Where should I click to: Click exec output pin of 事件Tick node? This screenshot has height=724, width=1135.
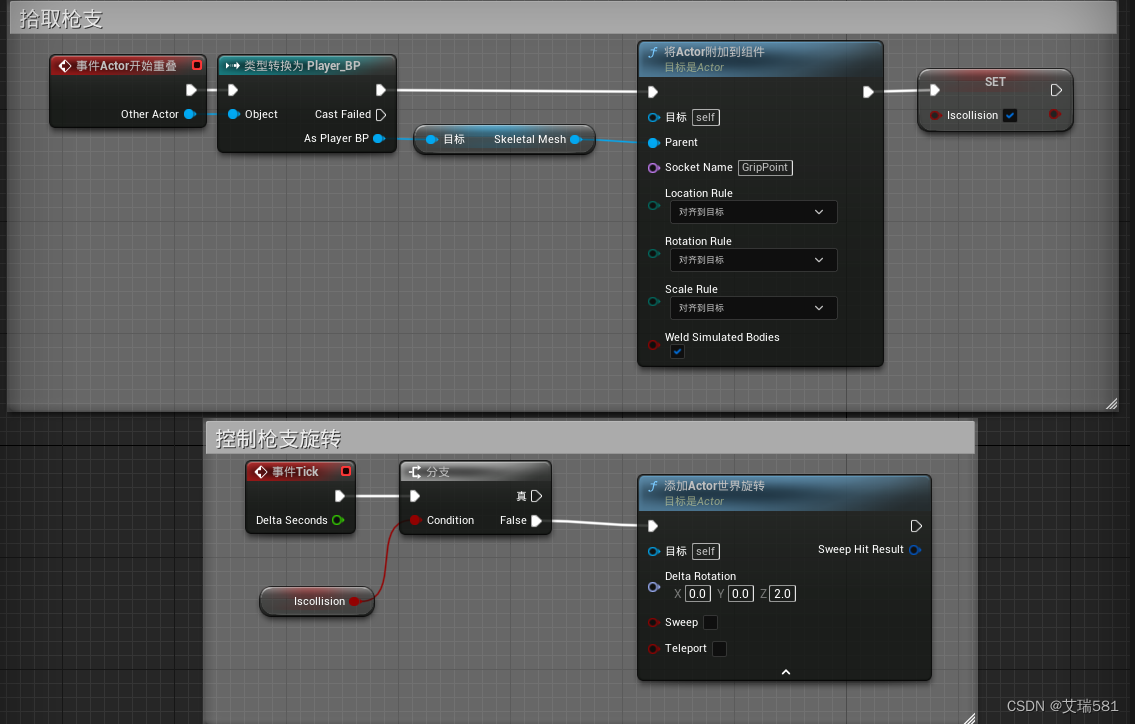pos(339,496)
